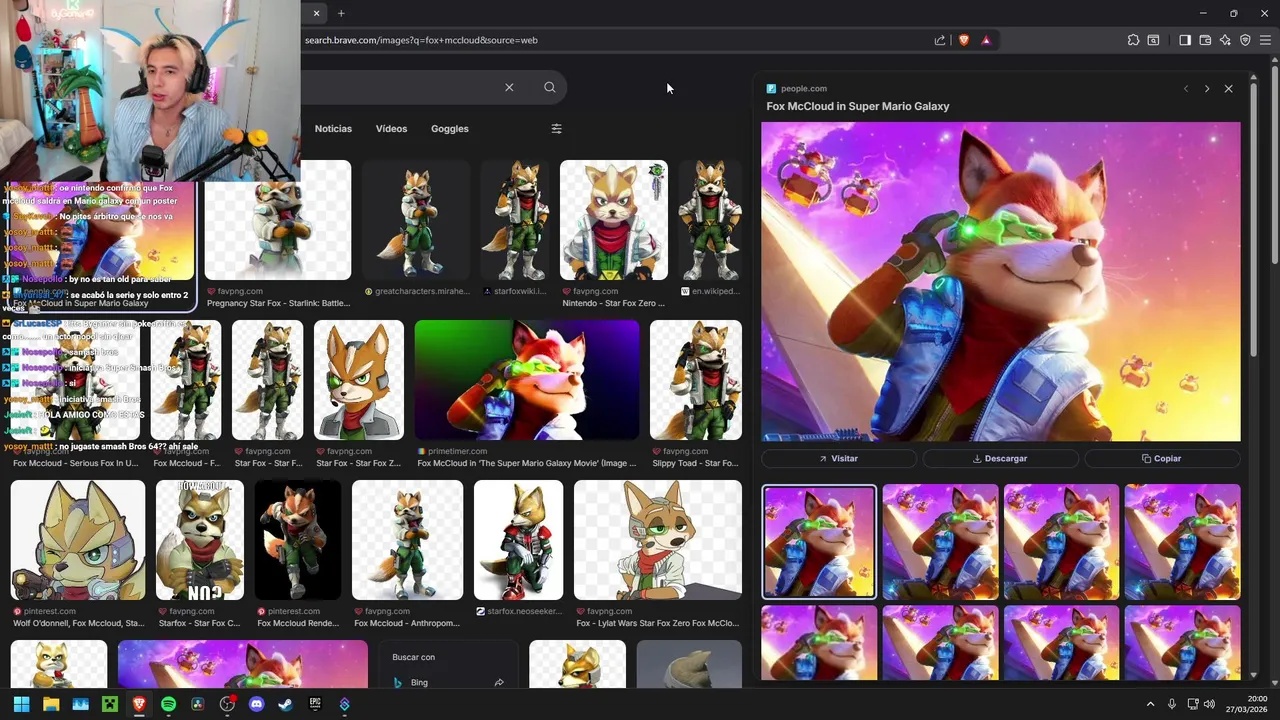
Task: Open the Leo AI sparkle icon
Action: (x=1225, y=40)
